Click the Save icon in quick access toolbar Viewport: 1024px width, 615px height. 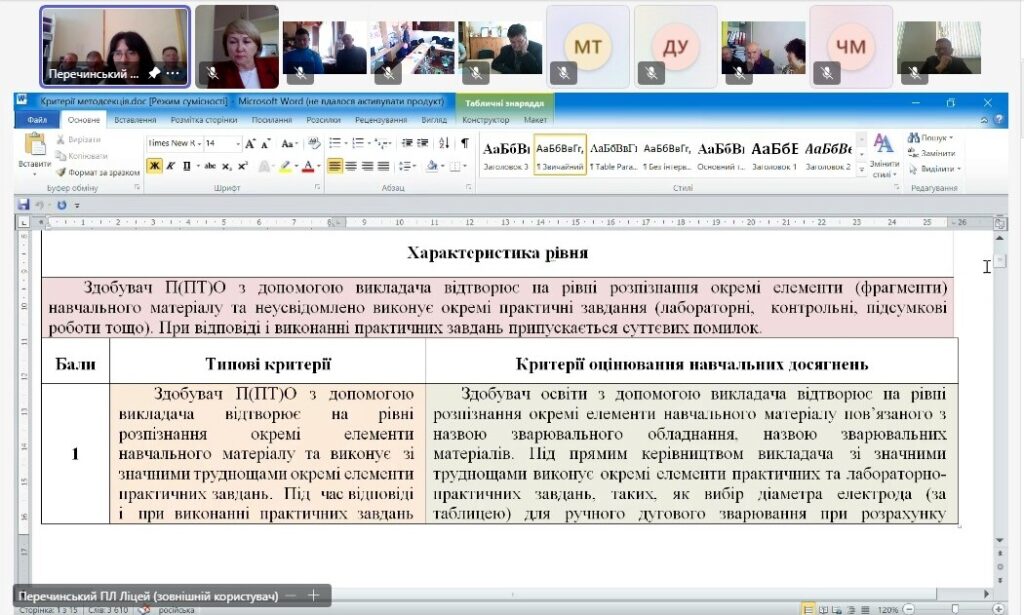coord(23,205)
